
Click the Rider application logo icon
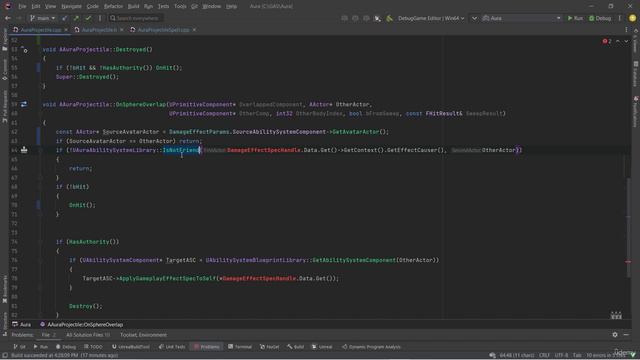[x=7, y=6]
